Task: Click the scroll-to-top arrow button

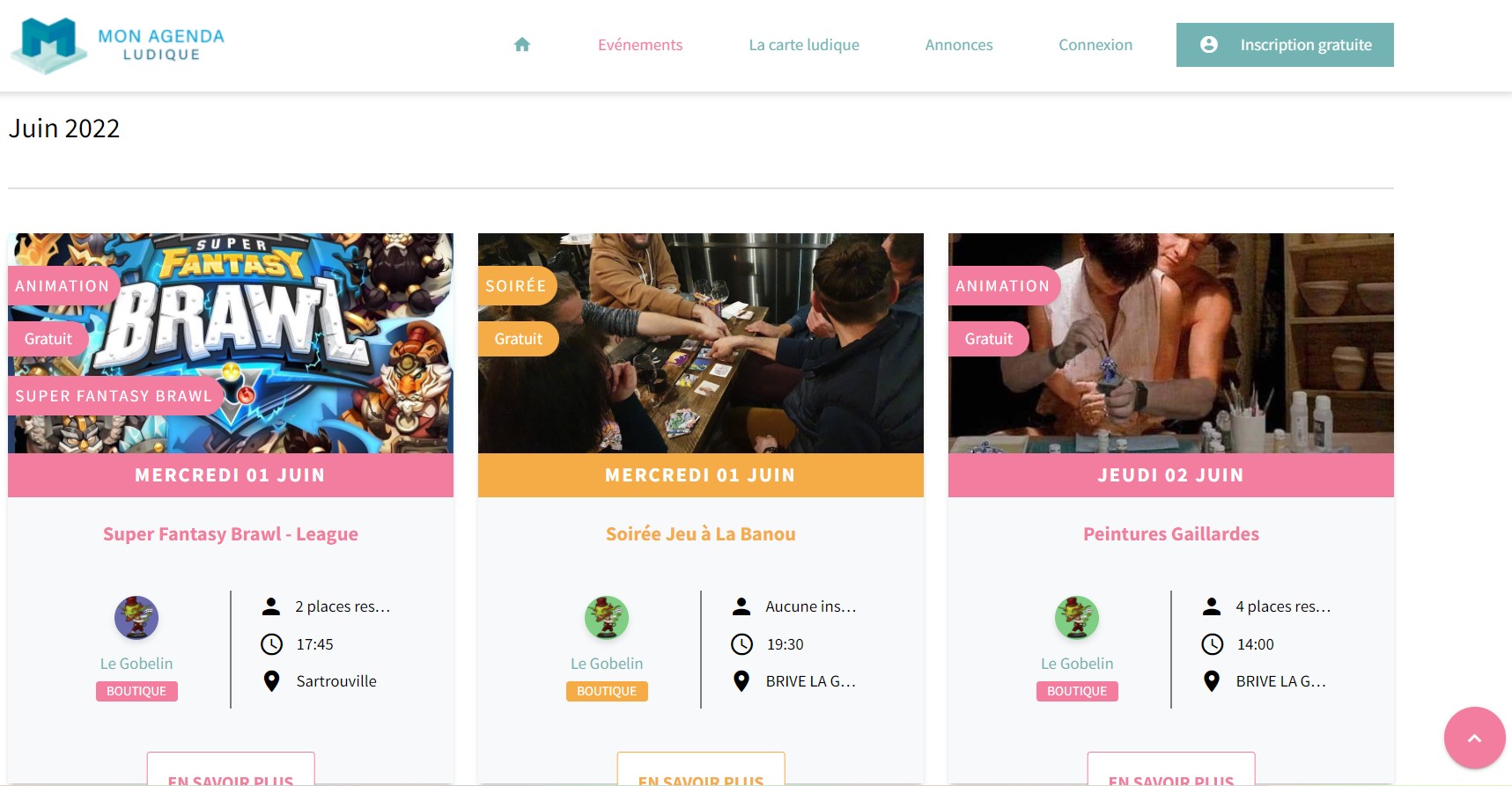Action: point(1474,738)
